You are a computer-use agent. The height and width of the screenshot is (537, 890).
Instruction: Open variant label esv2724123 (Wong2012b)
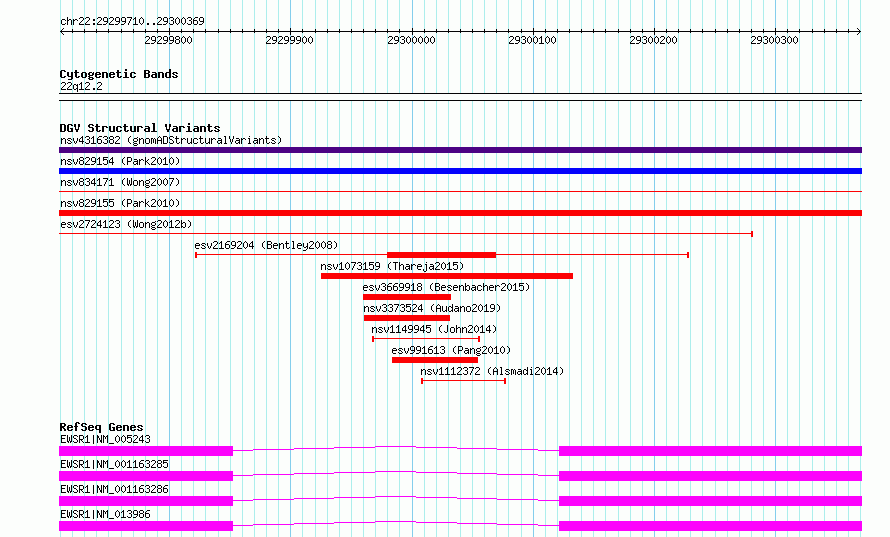point(126,224)
